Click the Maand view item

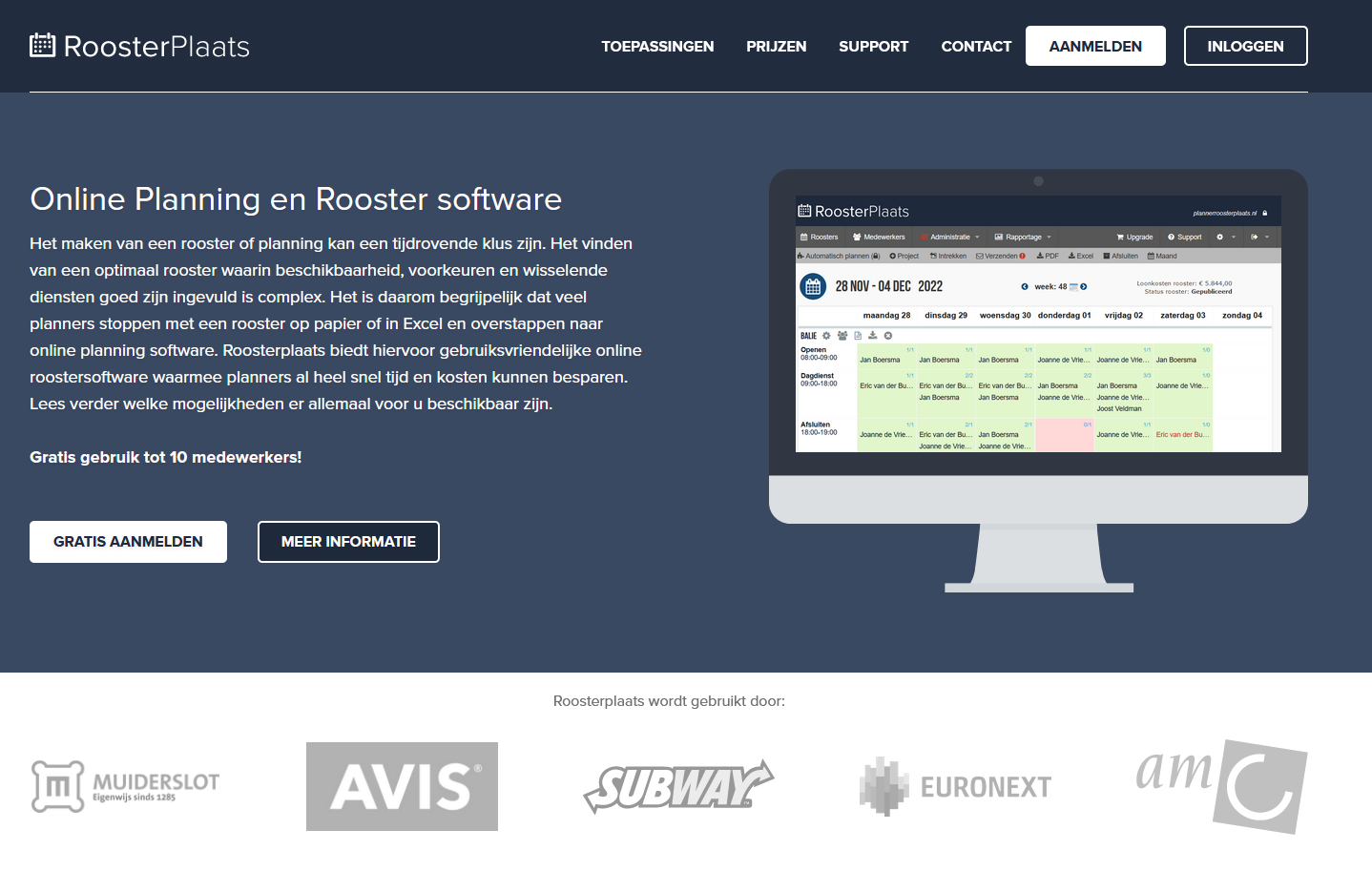tap(1162, 256)
